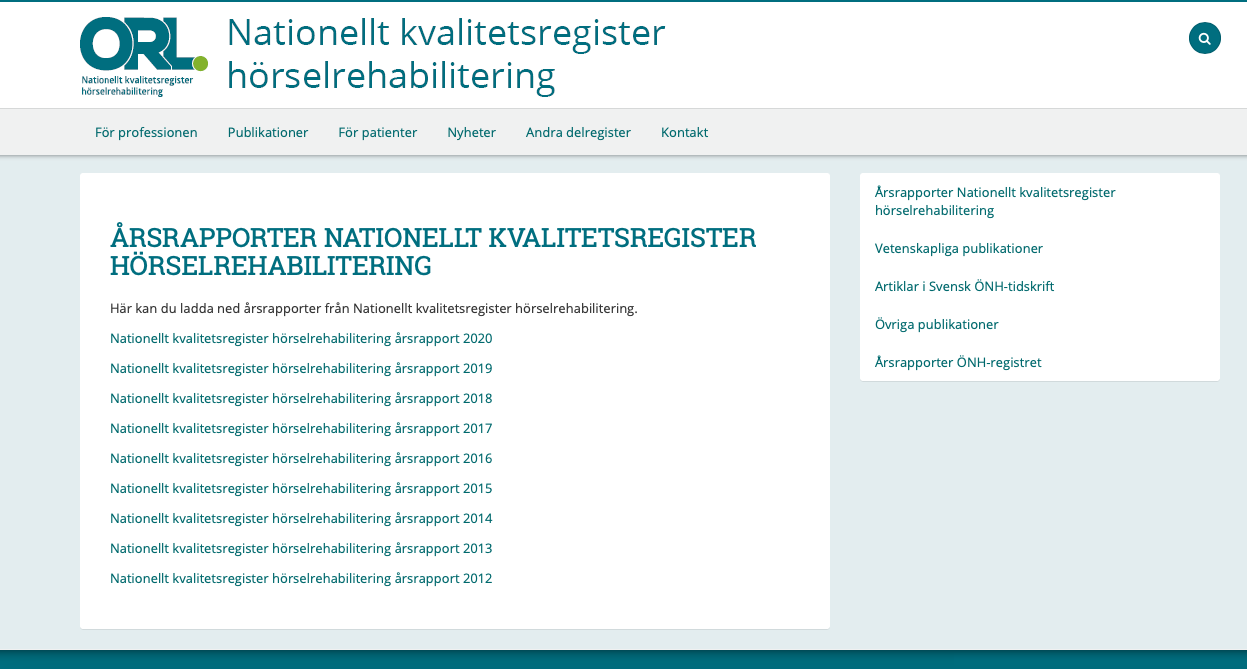1247x669 pixels.
Task: Open the årsrapport 2016 link
Action: 301,458
